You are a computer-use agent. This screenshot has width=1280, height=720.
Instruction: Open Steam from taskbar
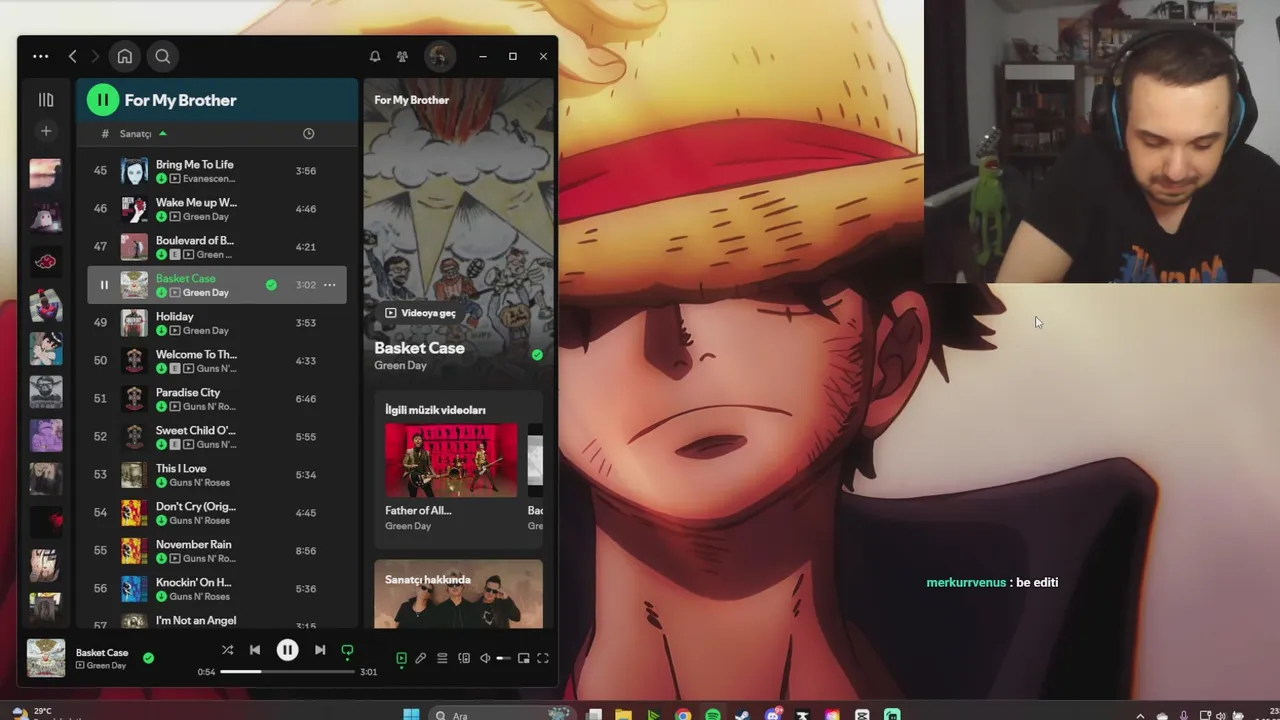point(742,714)
